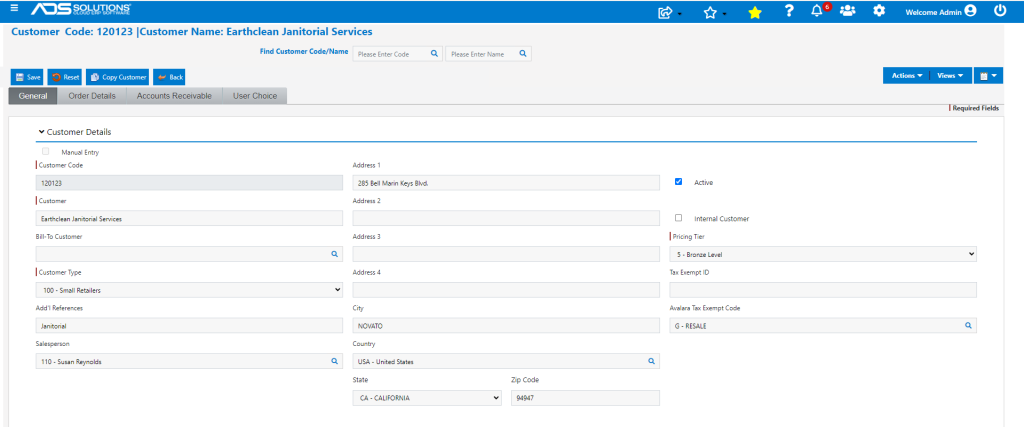Click the power logout icon
This screenshot has width=1024, height=427.
click(x=1000, y=10)
